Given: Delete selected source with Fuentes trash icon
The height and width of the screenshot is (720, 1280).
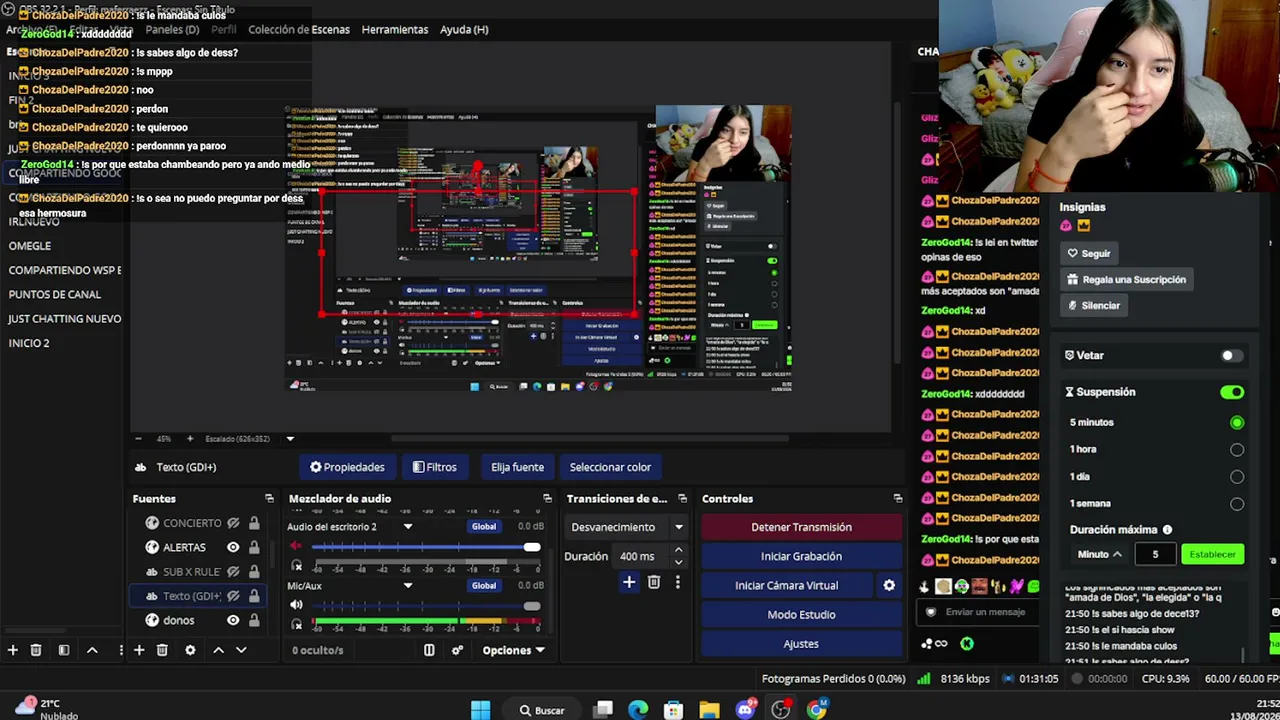Looking at the screenshot, I should [162, 650].
